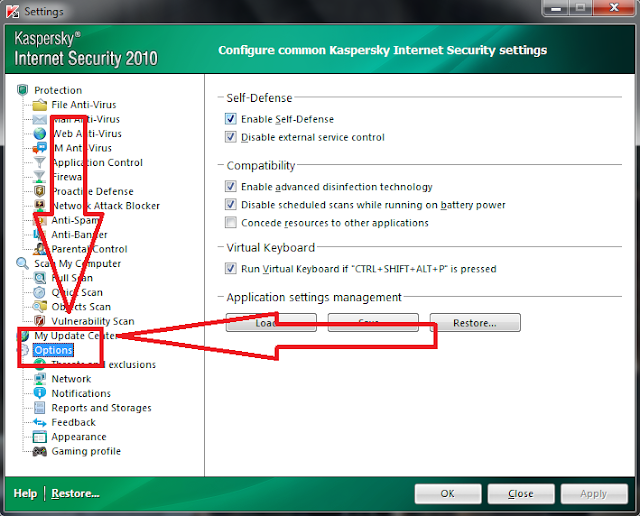Open Appearance settings label
This screenshot has height=516, width=640.
pyautogui.click(x=79, y=437)
